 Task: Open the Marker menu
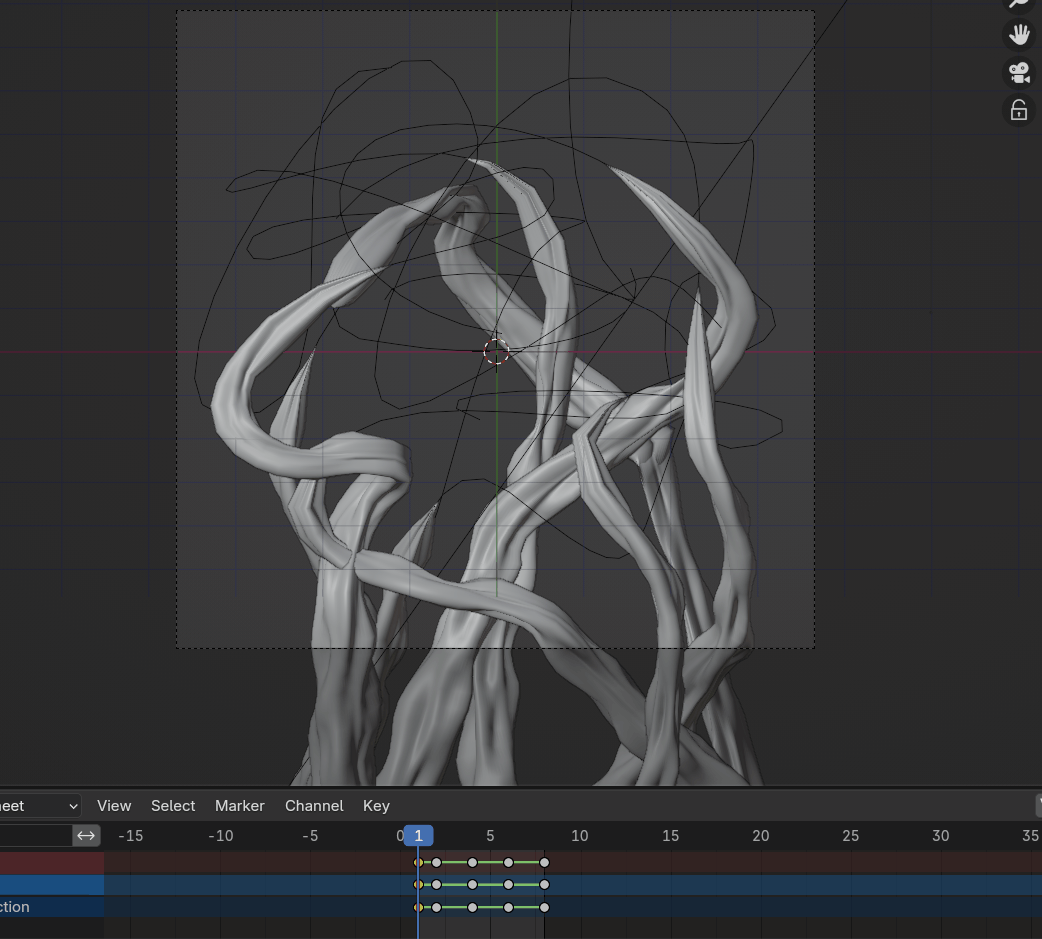[240, 806]
